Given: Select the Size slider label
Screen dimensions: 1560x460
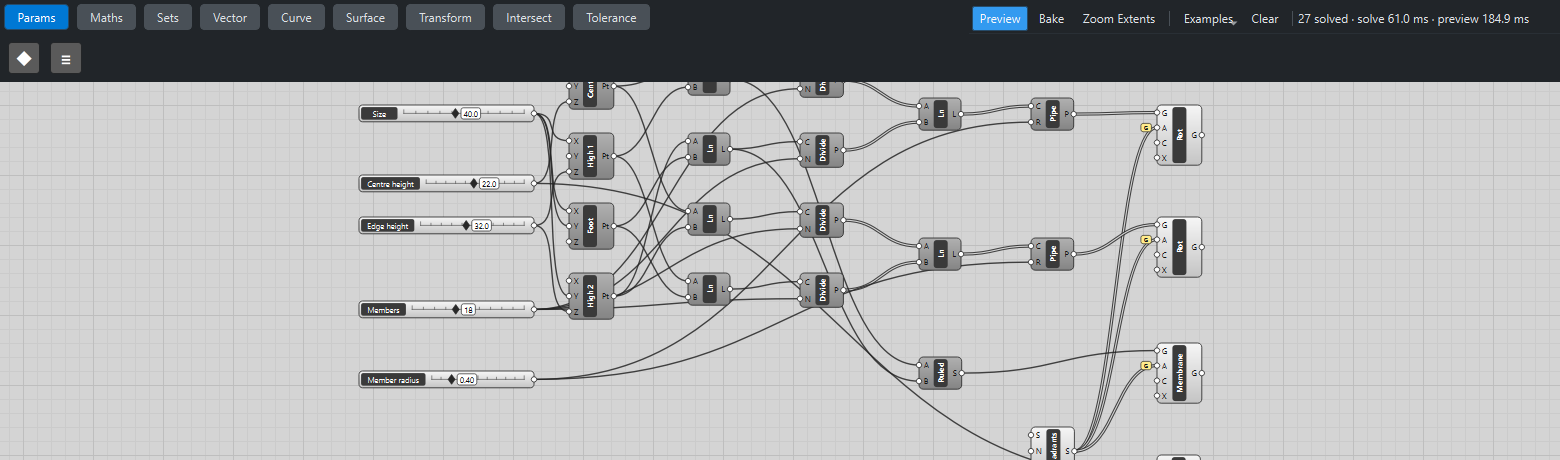Looking at the screenshot, I should [x=380, y=114].
